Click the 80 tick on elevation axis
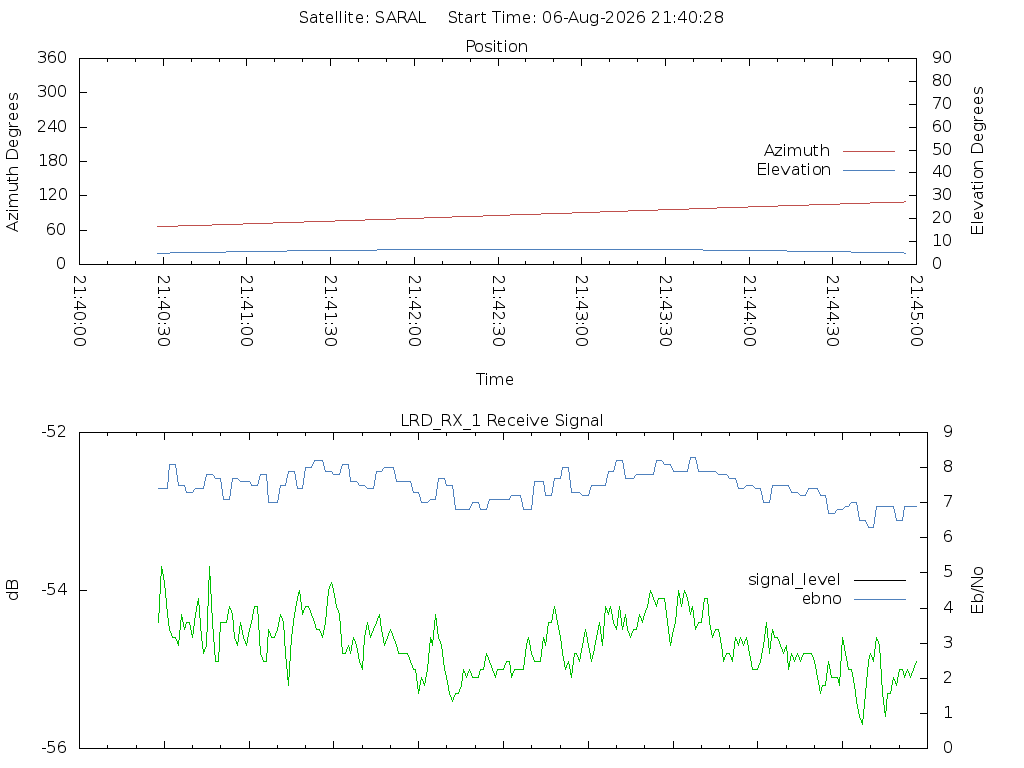1024x768 pixels. click(942, 80)
